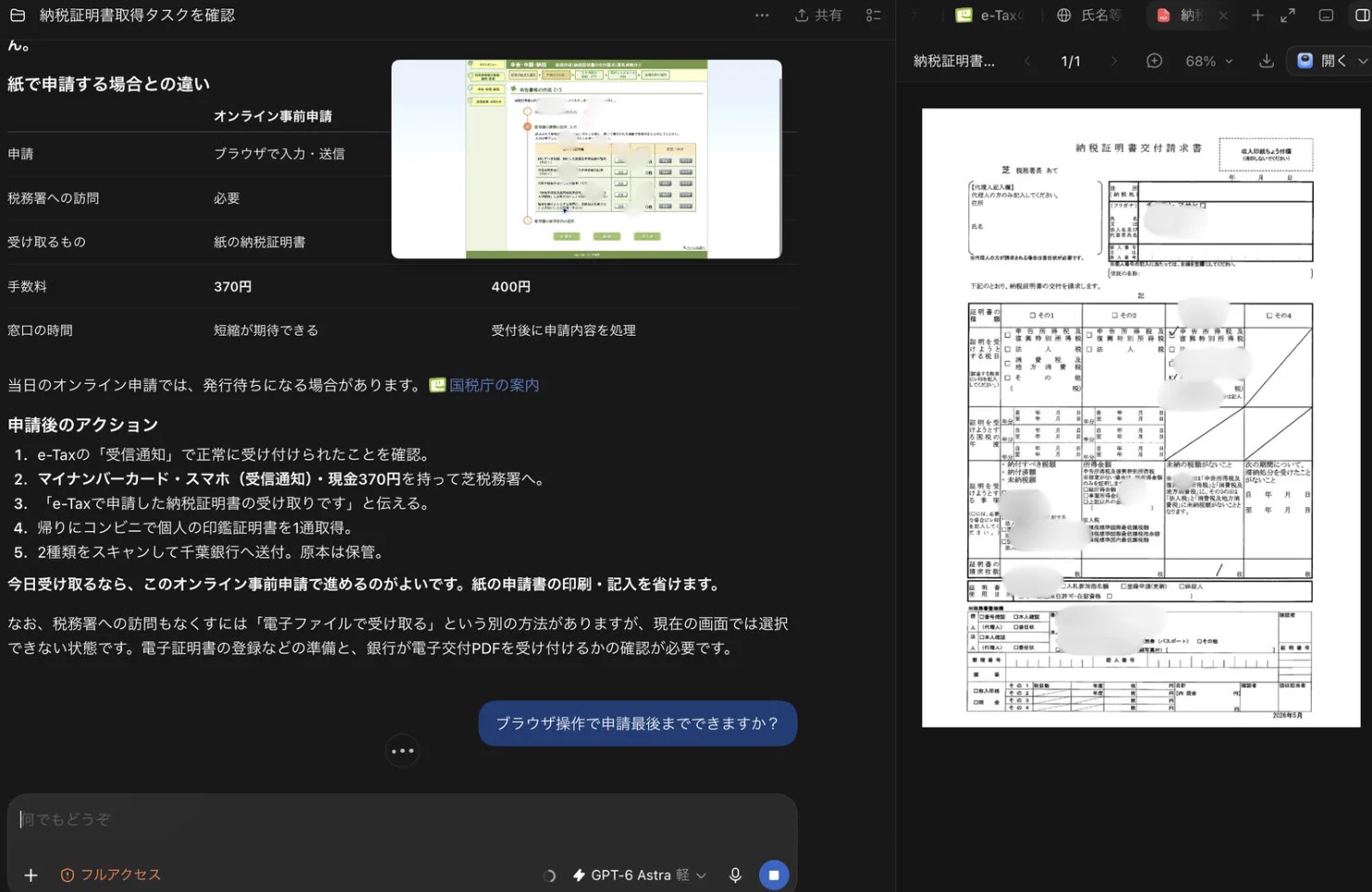Click the 紙の納税証明書 cell
1372x892 pixels.
click(x=259, y=242)
